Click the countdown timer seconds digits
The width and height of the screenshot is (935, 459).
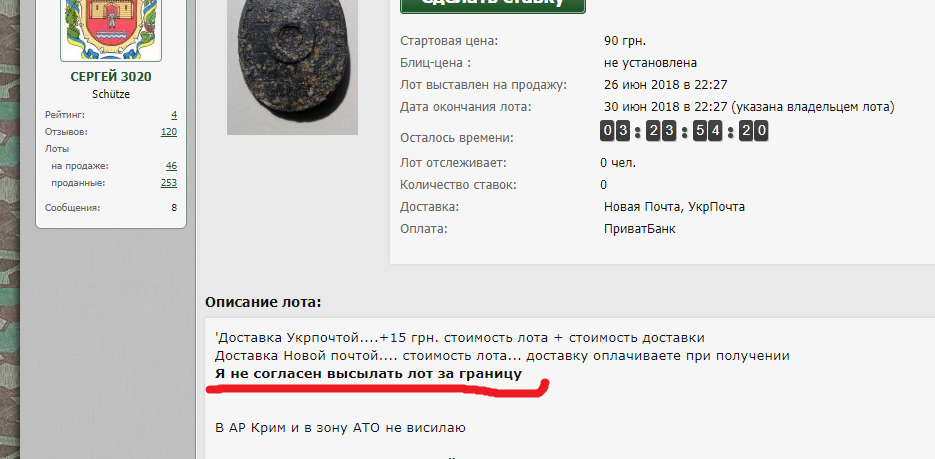pos(754,131)
